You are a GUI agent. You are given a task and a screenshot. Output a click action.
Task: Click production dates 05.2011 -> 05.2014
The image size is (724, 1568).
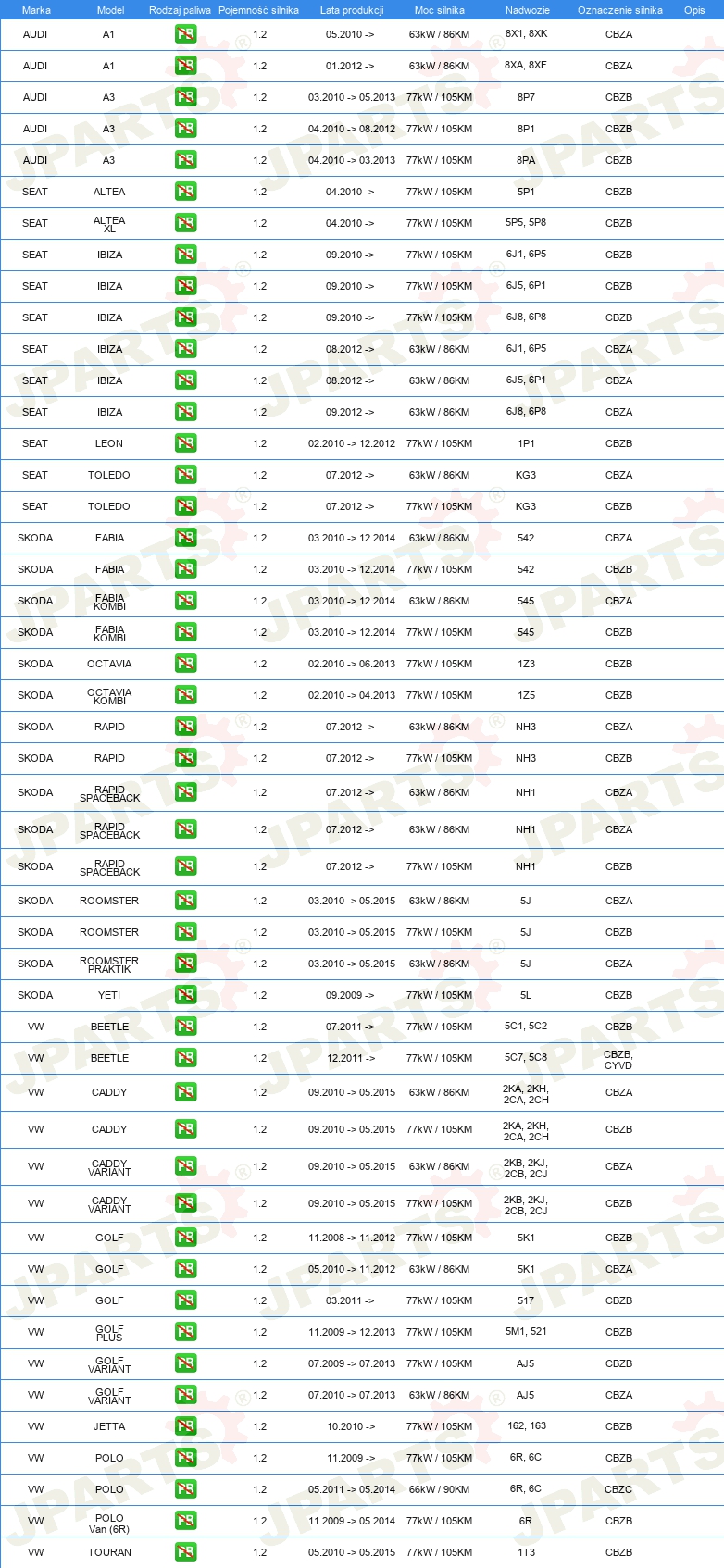(x=352, y=1489)
